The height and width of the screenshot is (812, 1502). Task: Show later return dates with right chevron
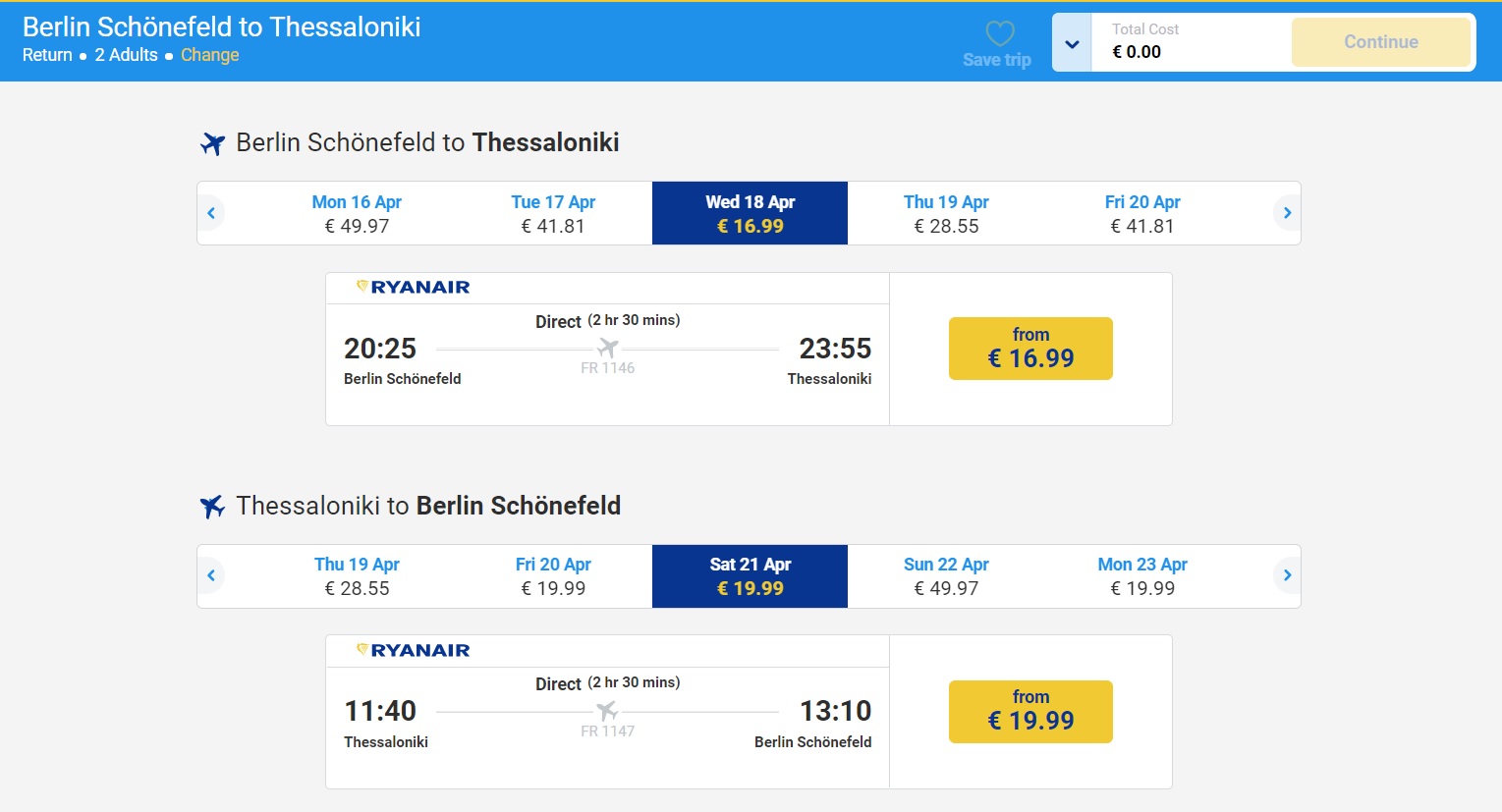(x=1287, y=575)
